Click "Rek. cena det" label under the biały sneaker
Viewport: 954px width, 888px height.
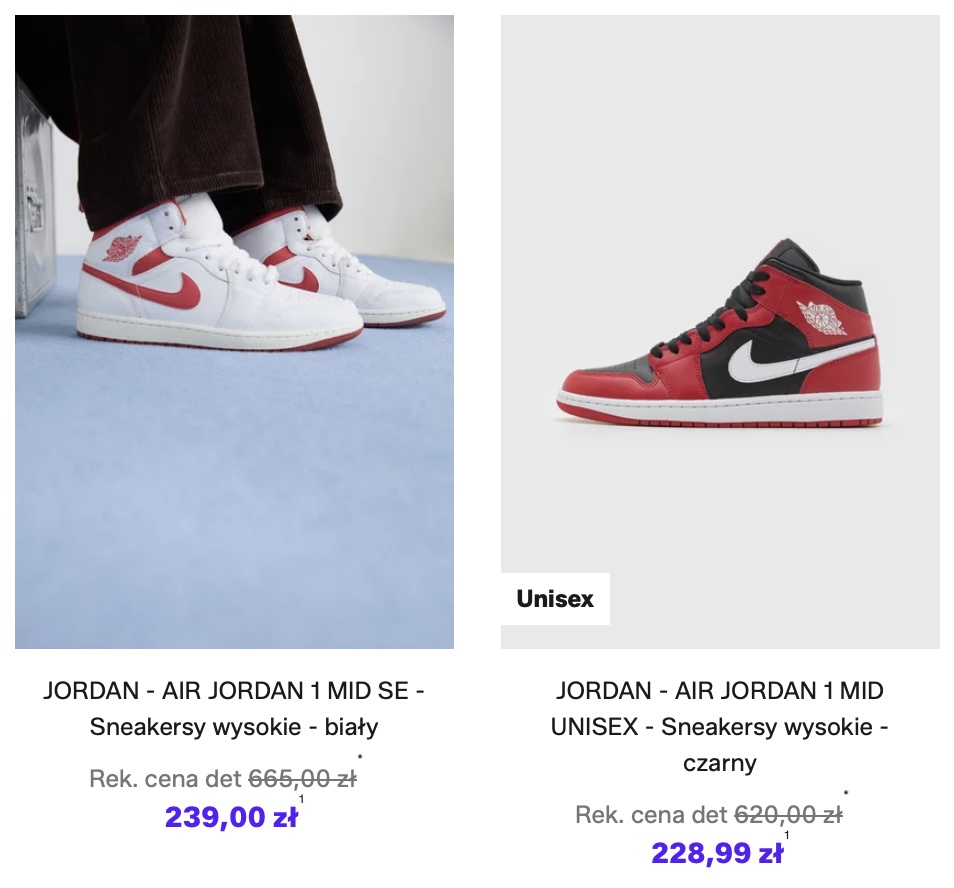[165, 779]
